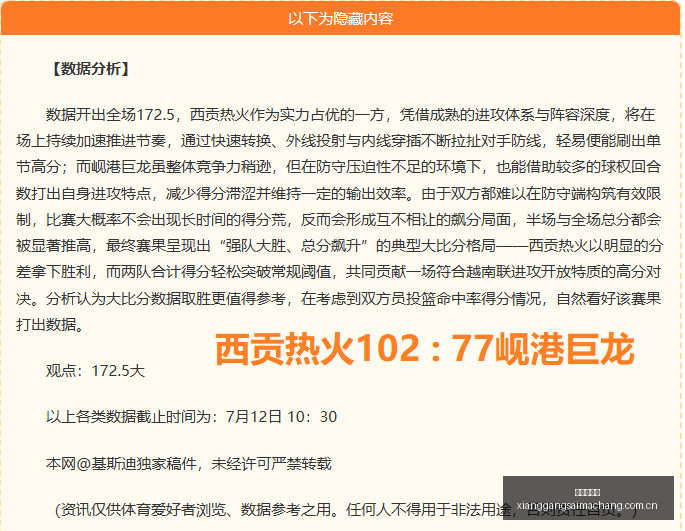Click the disclaimer line starting 资讯仅供体育爱好者浏览

click(x=345, y=510)
